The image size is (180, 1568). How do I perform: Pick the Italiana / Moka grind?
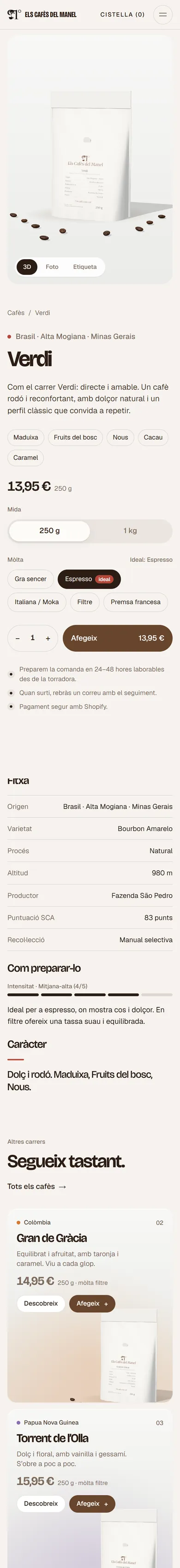click(36, 602)
